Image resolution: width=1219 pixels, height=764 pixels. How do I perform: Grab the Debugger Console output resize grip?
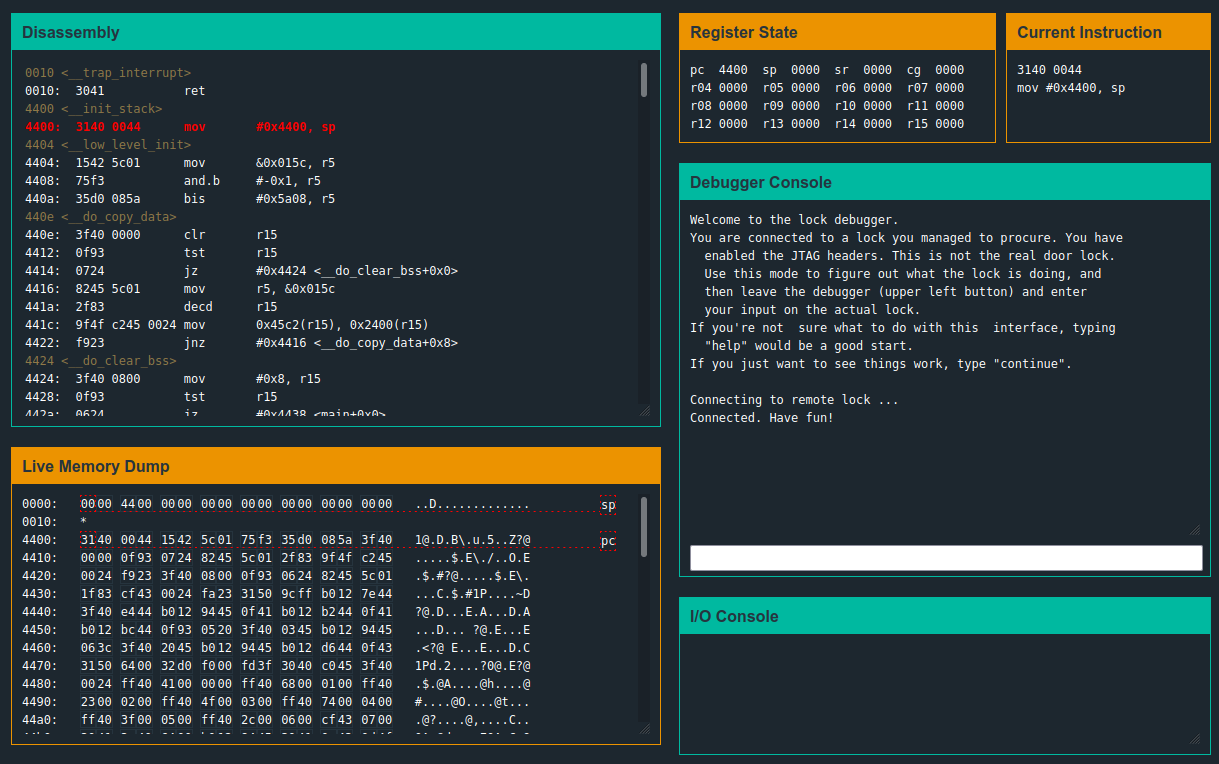click(1195, 529)
